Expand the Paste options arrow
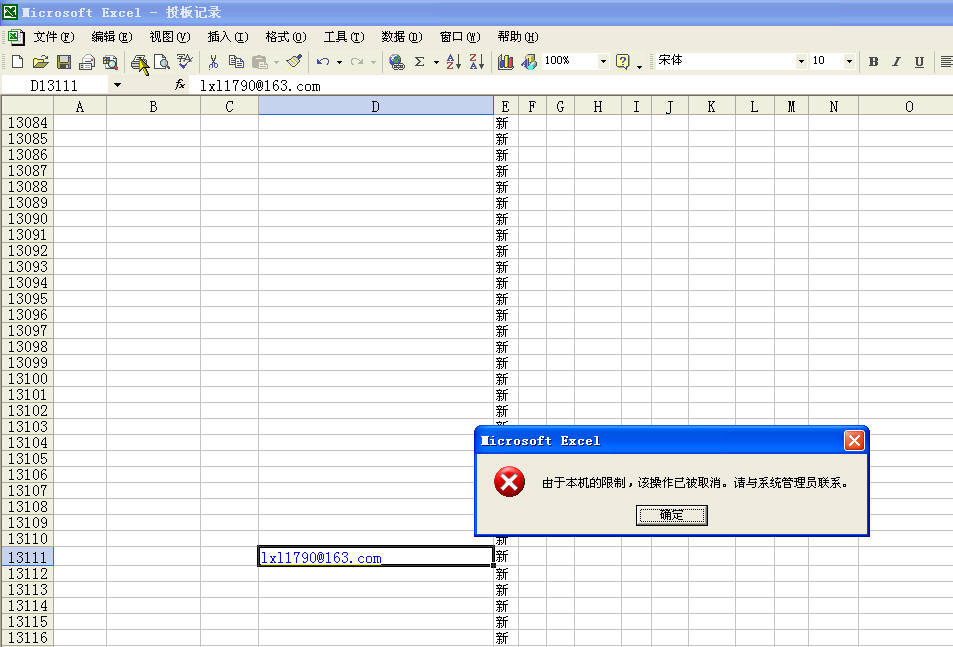Screen dimensions: 953x647 (276, 62)
